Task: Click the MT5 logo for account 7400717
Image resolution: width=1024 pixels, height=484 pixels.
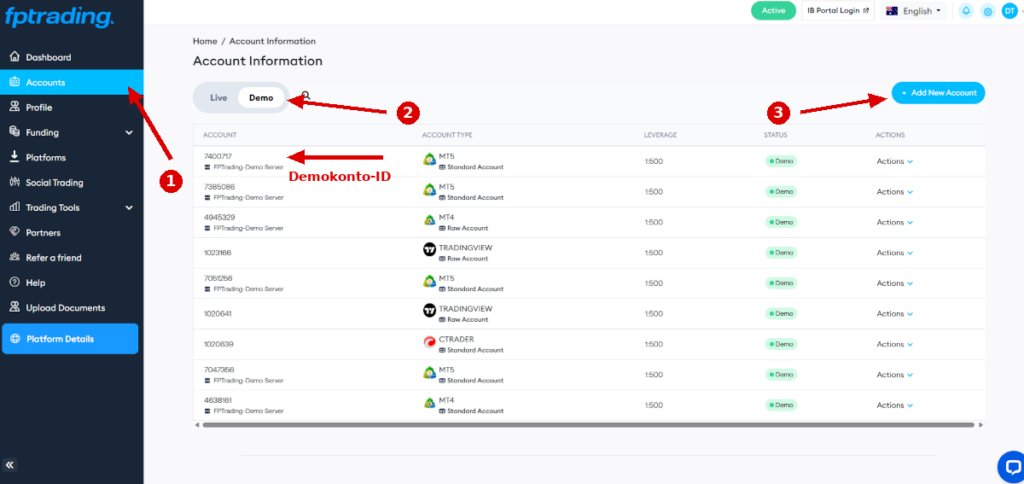Action: (x=429, y=159)
